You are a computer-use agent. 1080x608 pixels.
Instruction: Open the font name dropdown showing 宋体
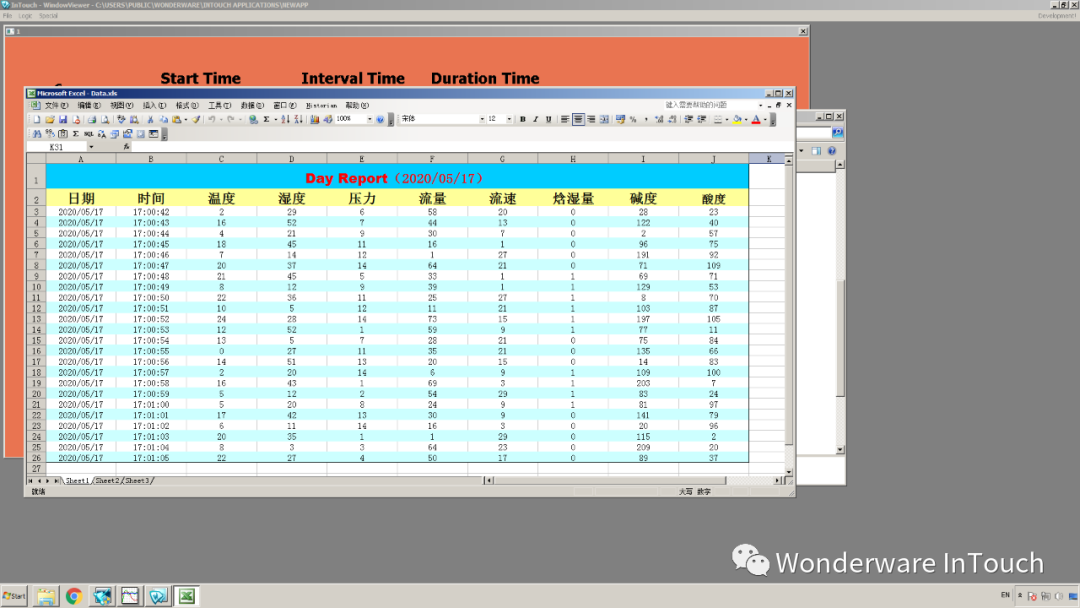(480, 120)
